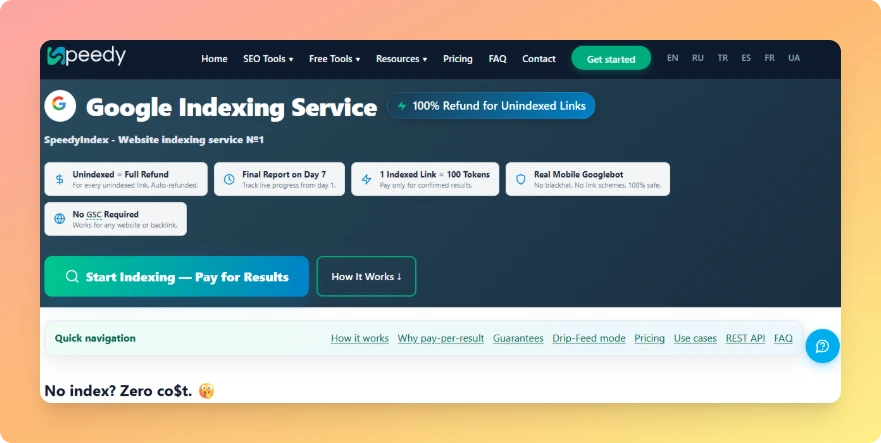This screenshot has width=881, height=443.
Task: Switch language to RU
Action: point(698,58)
